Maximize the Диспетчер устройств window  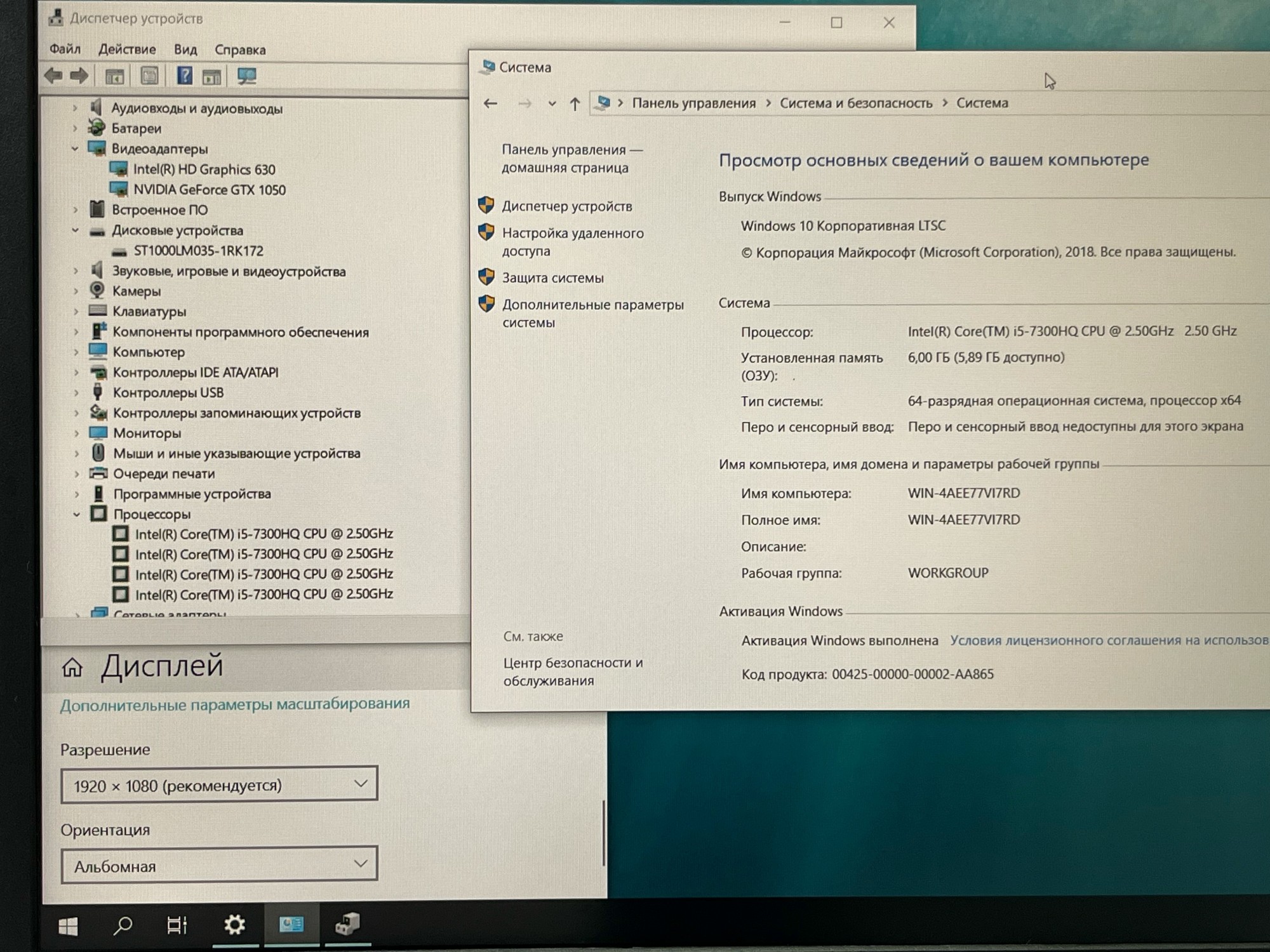click(x=837, y=23)
